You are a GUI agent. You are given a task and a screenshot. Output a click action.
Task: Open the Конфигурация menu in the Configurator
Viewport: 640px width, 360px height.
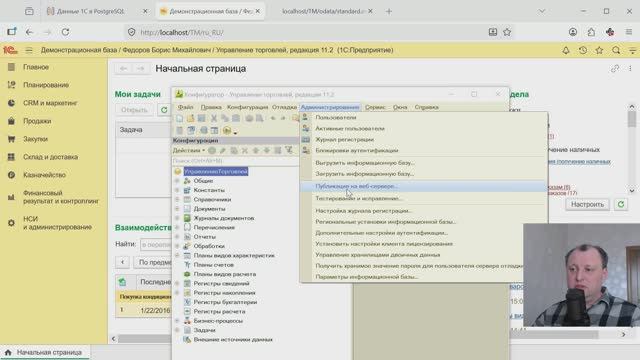[x=247, y=107]
